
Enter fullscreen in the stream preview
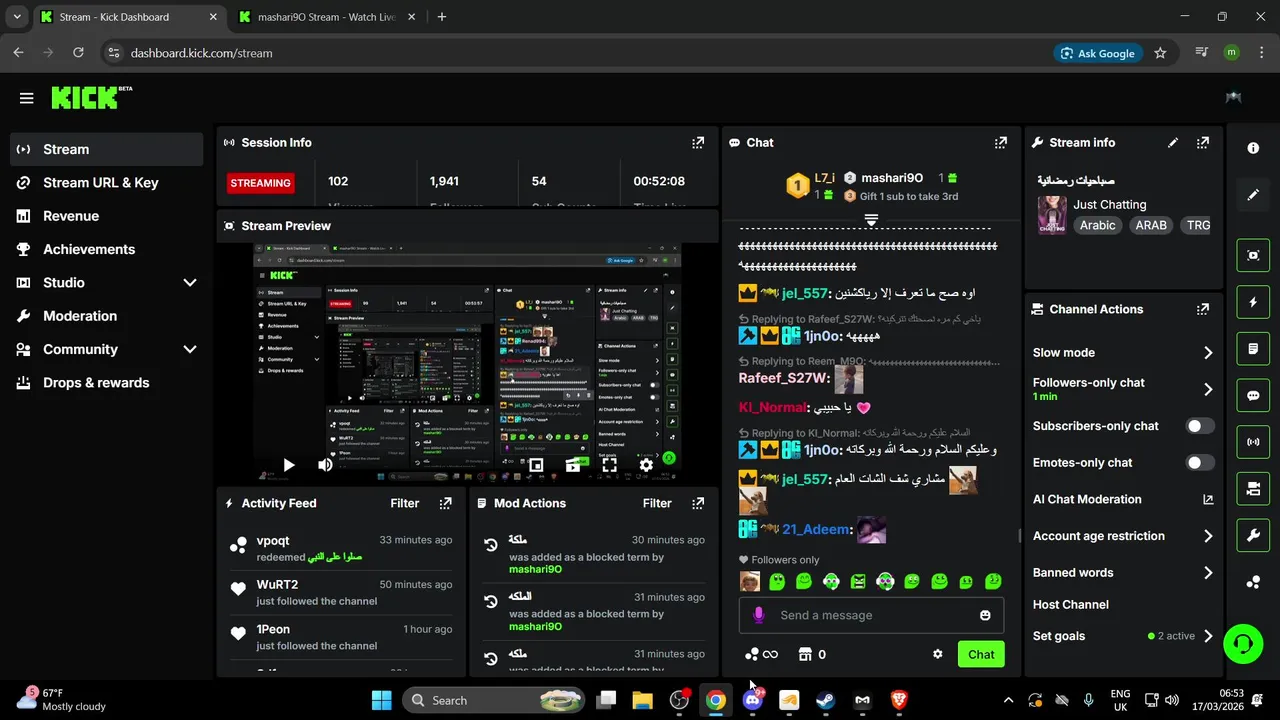609,465
